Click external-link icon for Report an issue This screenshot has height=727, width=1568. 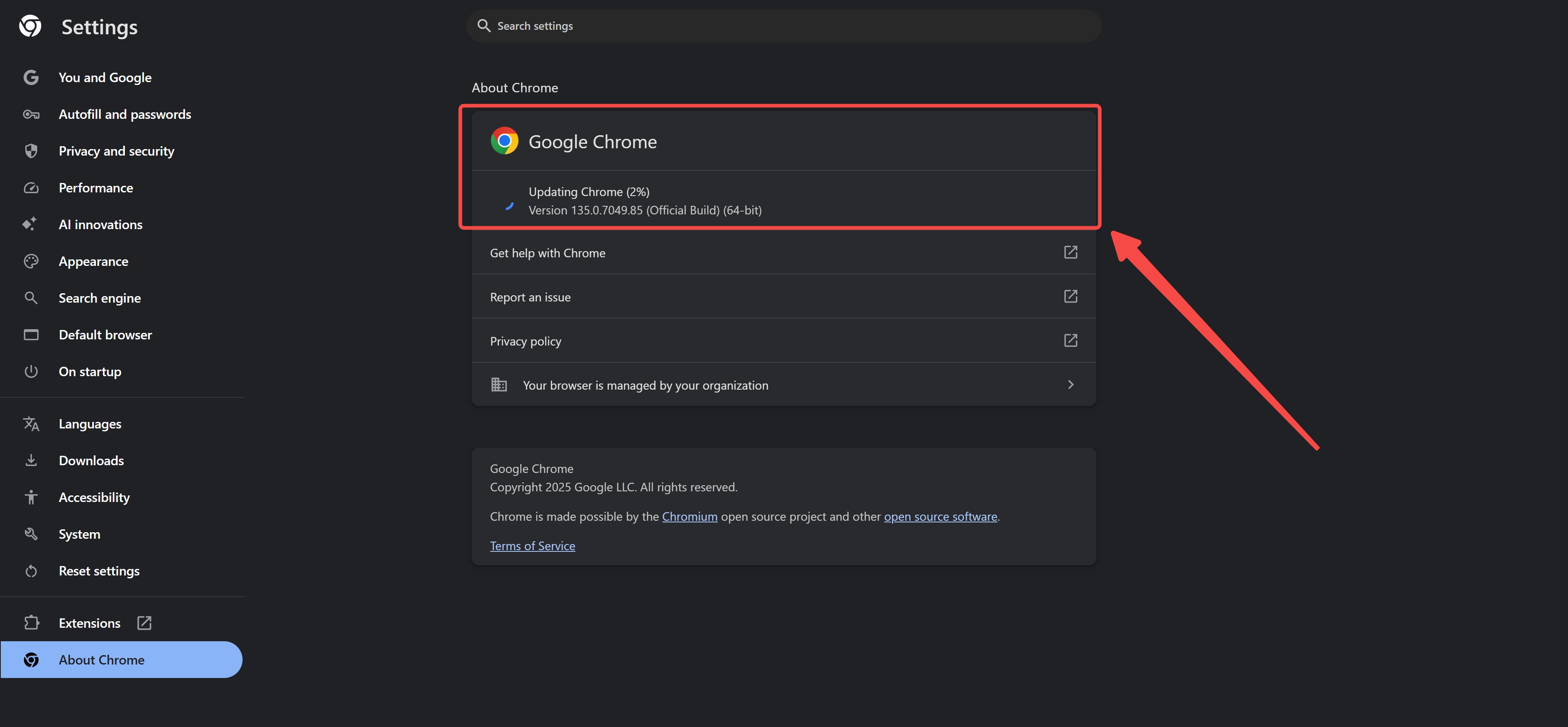1071,297
